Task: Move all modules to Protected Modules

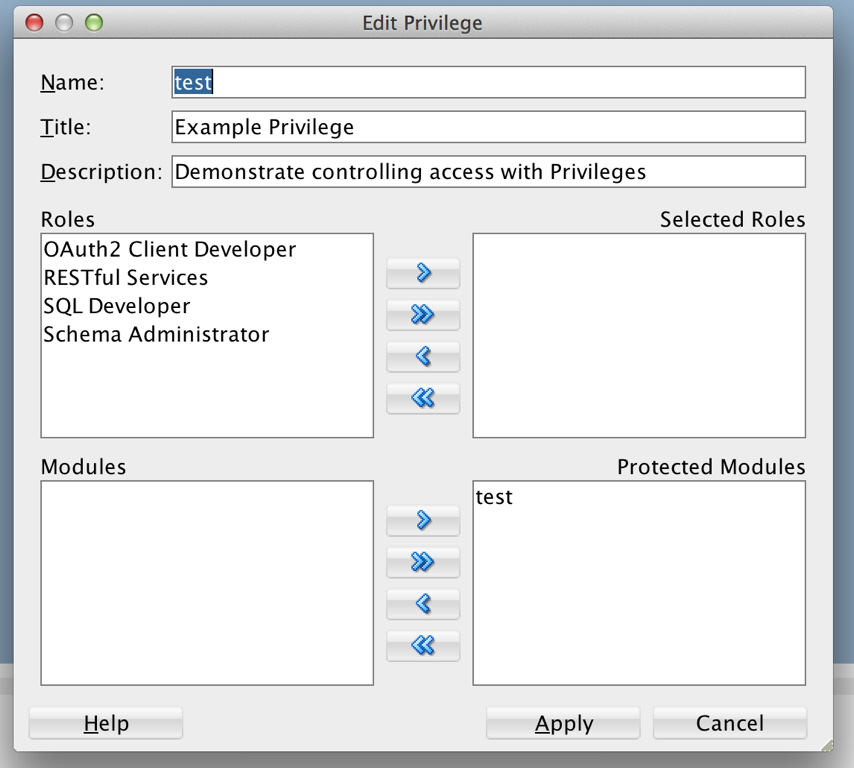Action: (x=423, y=562)
